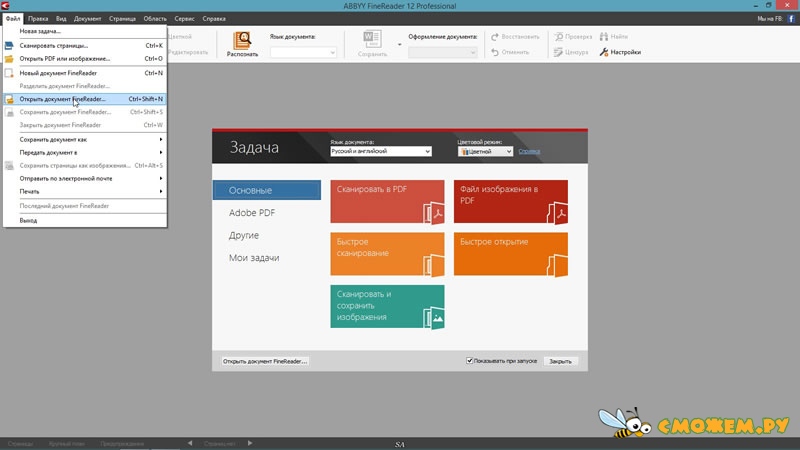Click the Настройки wrench icon
Viewport: 800px width, 450px height.
coord(604,52)
